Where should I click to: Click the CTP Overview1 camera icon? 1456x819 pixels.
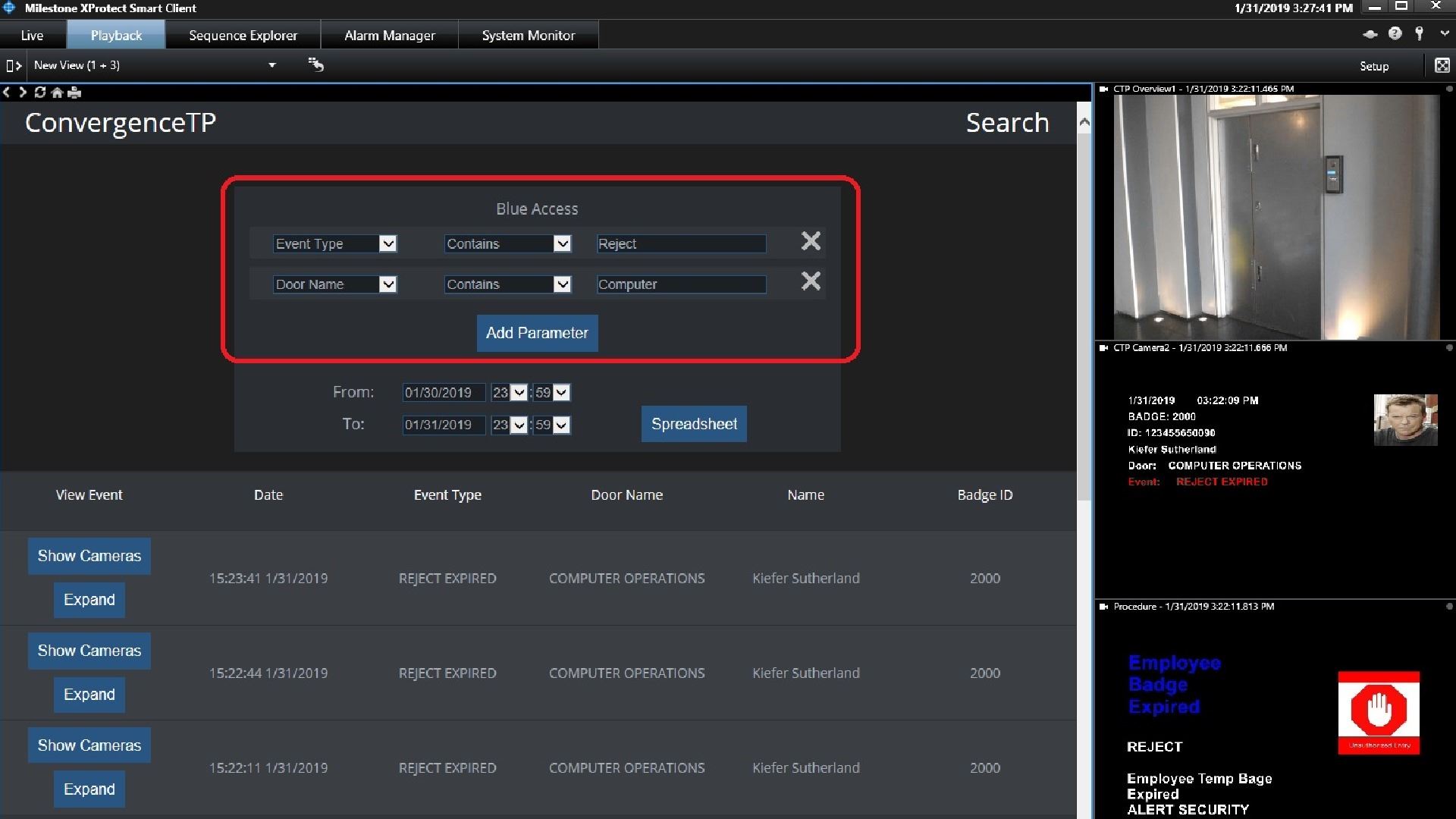click(1104, 89)
